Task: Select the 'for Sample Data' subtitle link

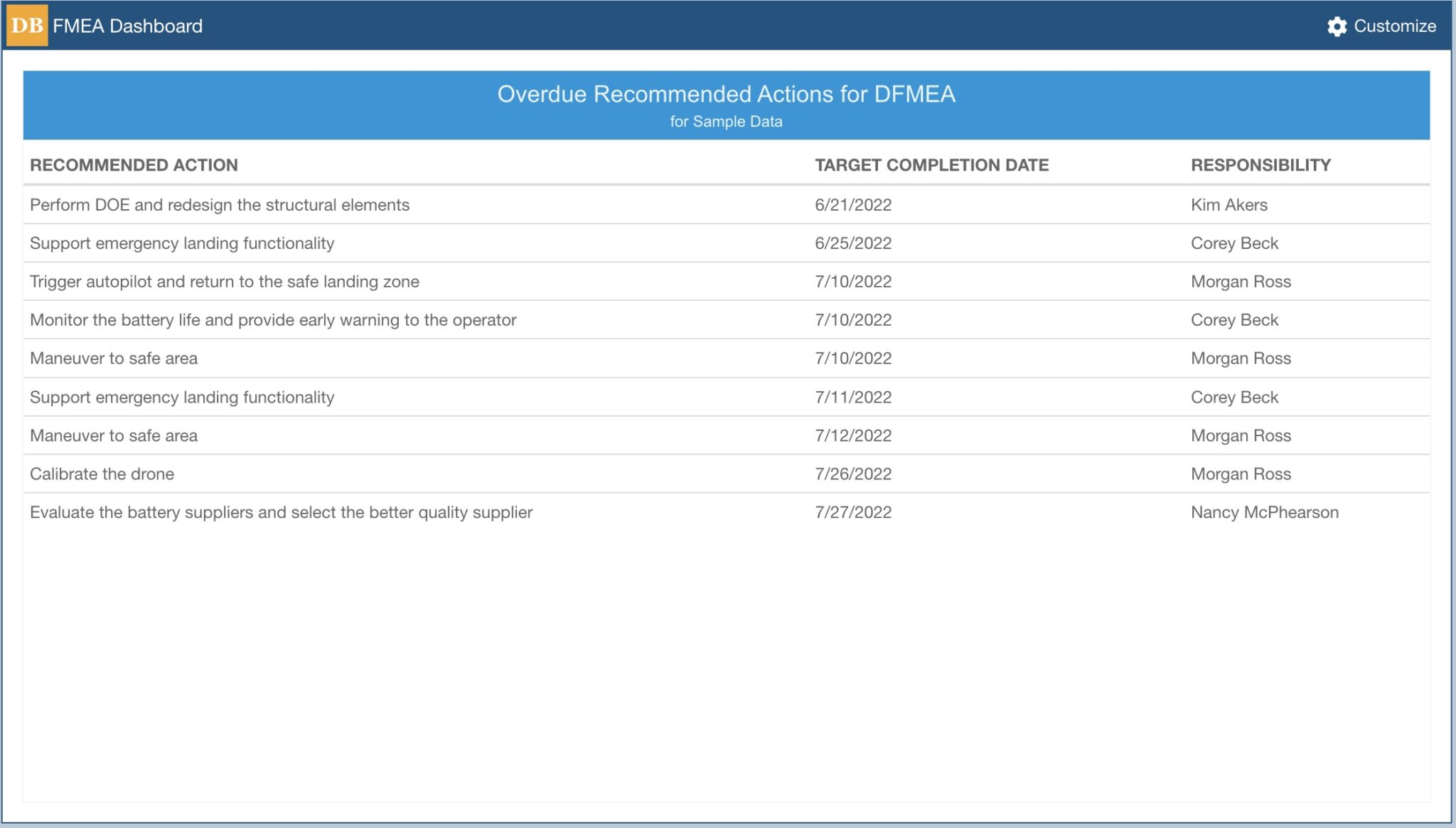Action: 727,121
